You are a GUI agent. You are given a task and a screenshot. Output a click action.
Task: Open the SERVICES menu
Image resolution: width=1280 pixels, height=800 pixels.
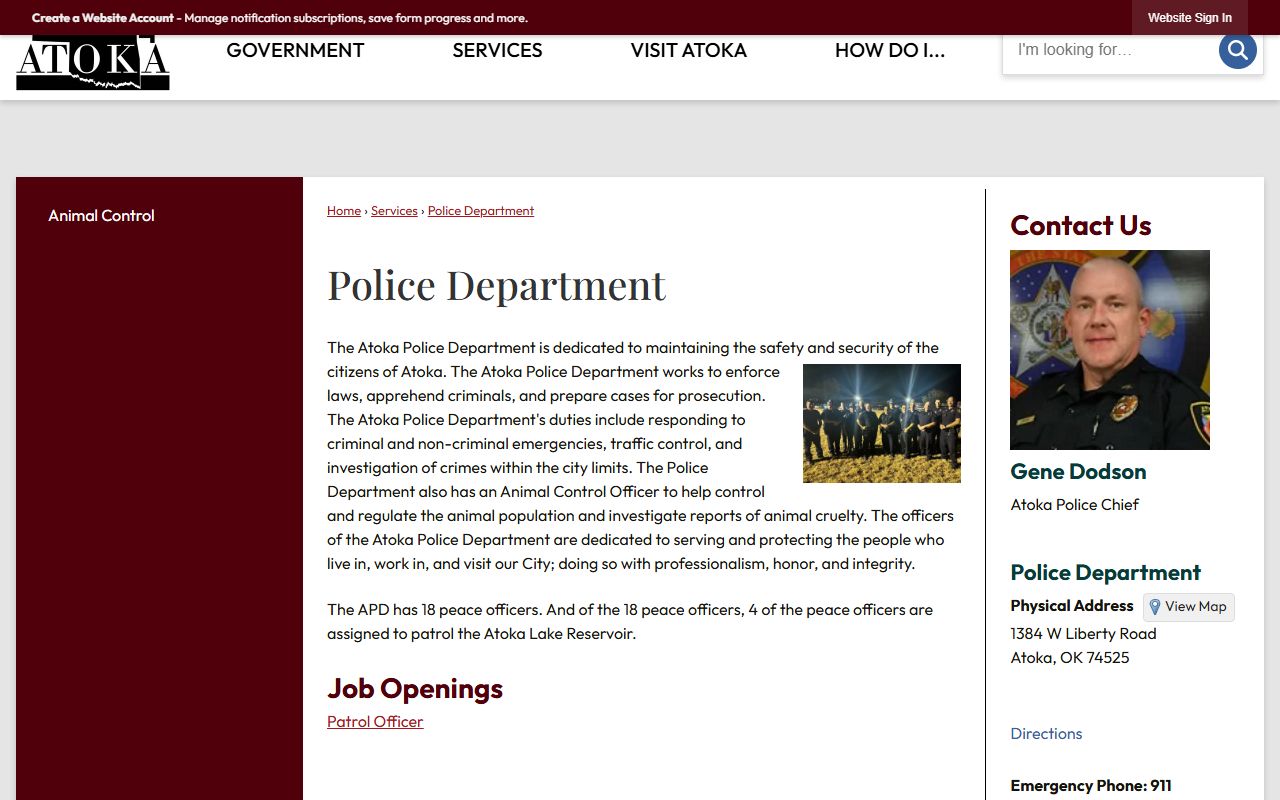click(x=497, y=50)
